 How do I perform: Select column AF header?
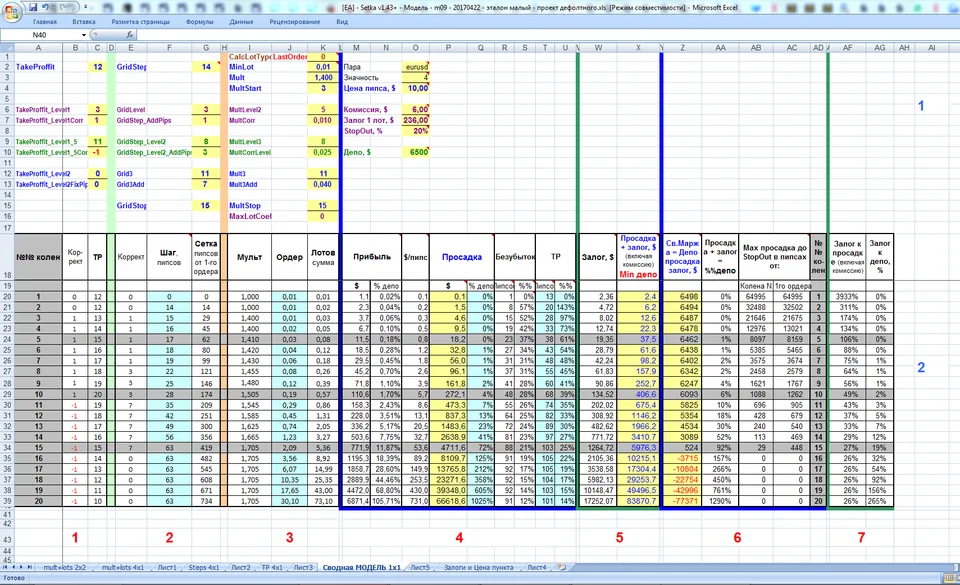(847, 48)
